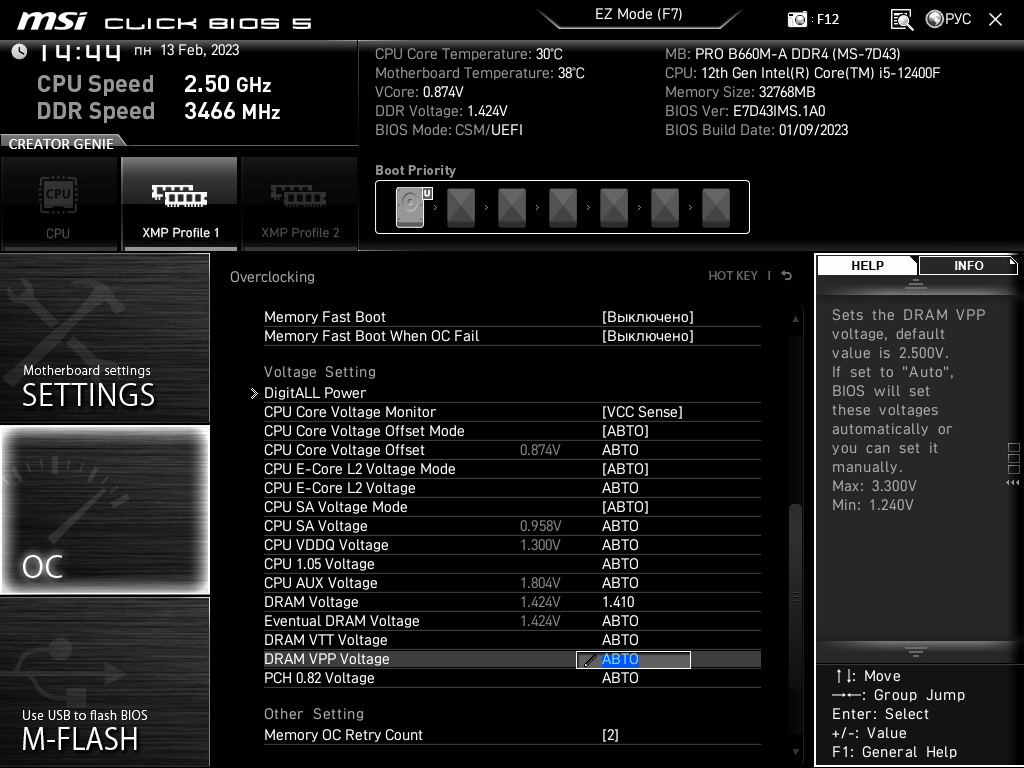Open CPU E-Core L2 Voltage Mode dropdown
Screen dimensions: 1024x768
coord(625,469)
